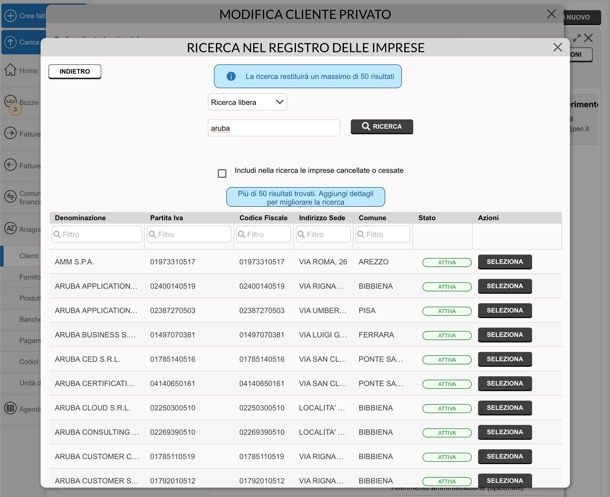Screen dimensions: 610x497
Task: Close the Ricerca nel Registro delle Imprese dialog
Action: (557, 47)
